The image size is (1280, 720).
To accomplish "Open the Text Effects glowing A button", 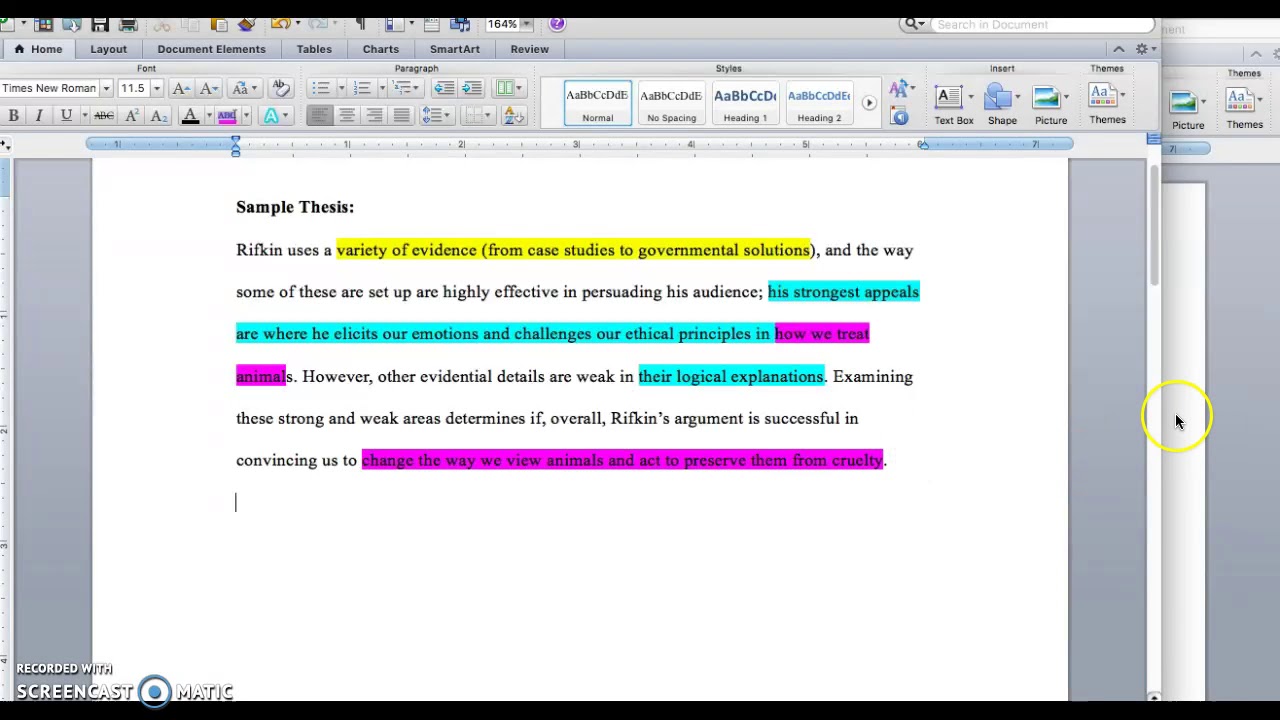I will point(271,116).
